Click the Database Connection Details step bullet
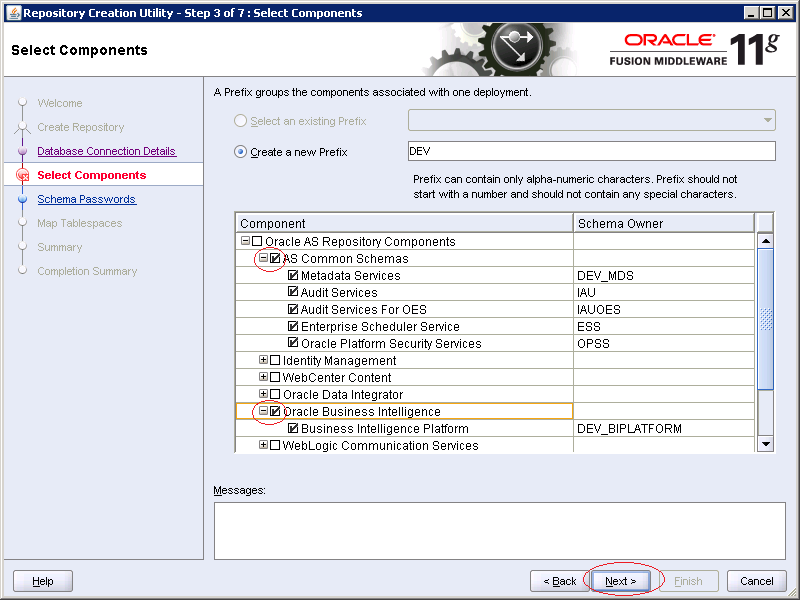This screenshot has height=600, width=800. (x=22, y=151)
